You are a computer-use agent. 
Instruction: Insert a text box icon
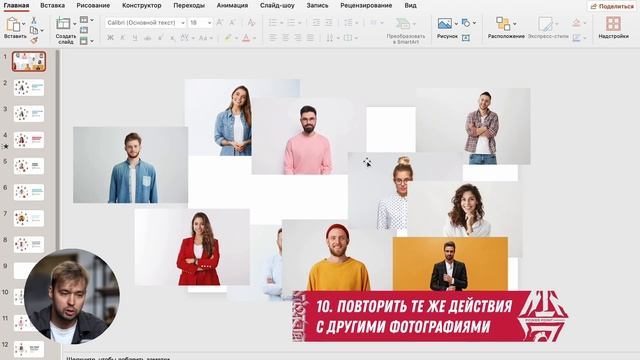(466, 38)
